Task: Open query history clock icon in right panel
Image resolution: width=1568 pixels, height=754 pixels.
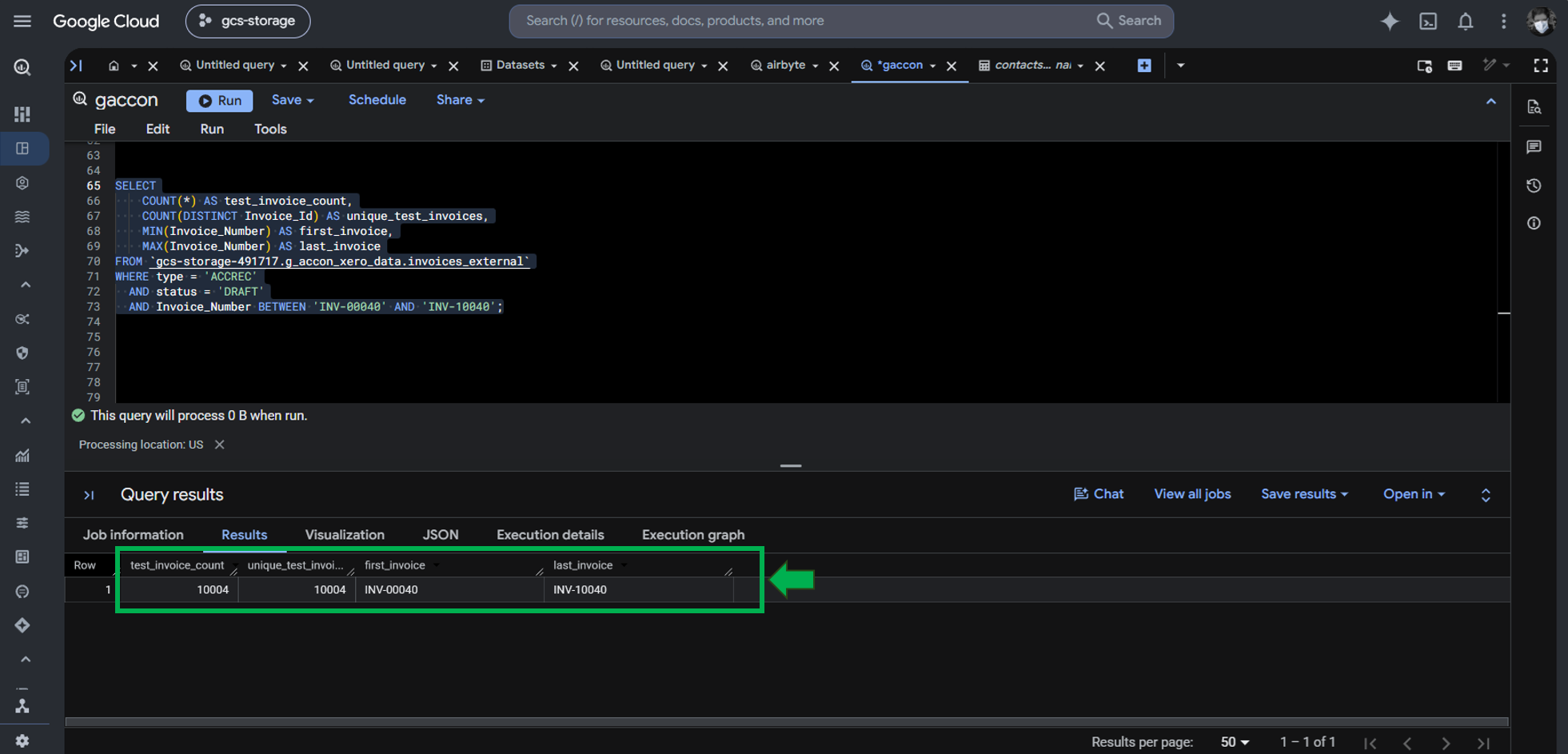Action: 1534,186
